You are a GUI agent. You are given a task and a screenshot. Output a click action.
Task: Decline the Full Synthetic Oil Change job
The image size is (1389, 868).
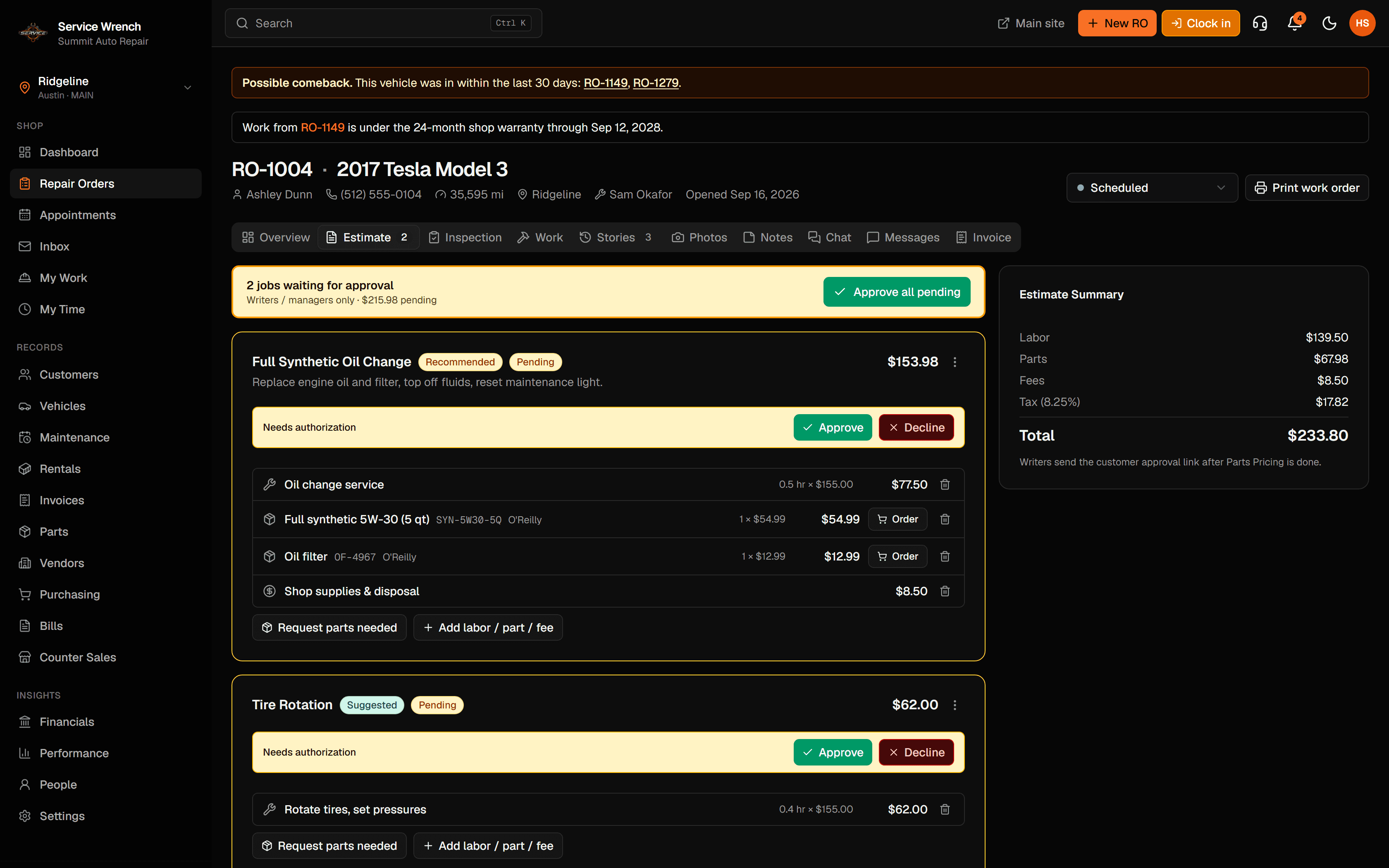coord(916,428)
